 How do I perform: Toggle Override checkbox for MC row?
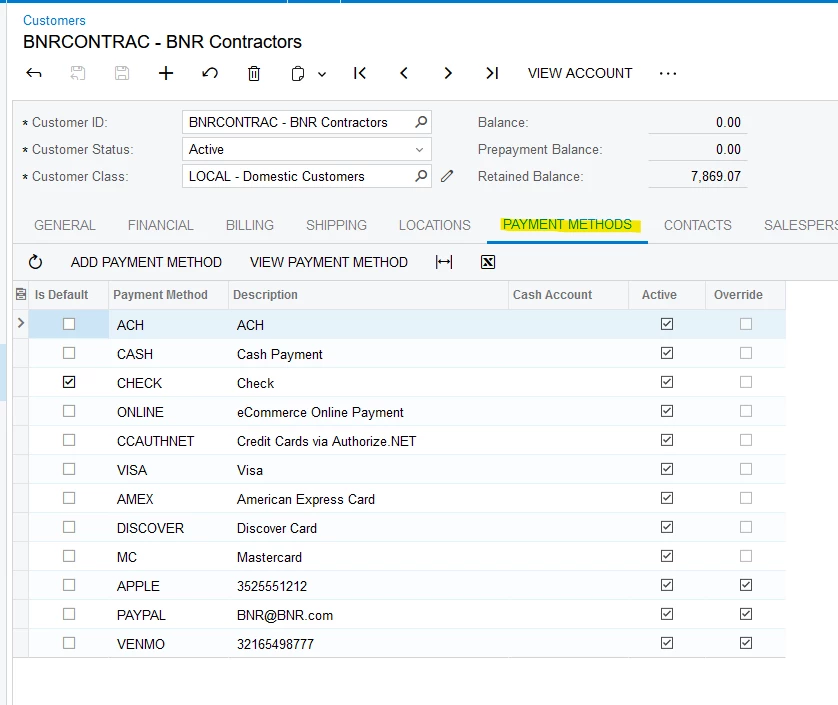[x=746, y=556]
